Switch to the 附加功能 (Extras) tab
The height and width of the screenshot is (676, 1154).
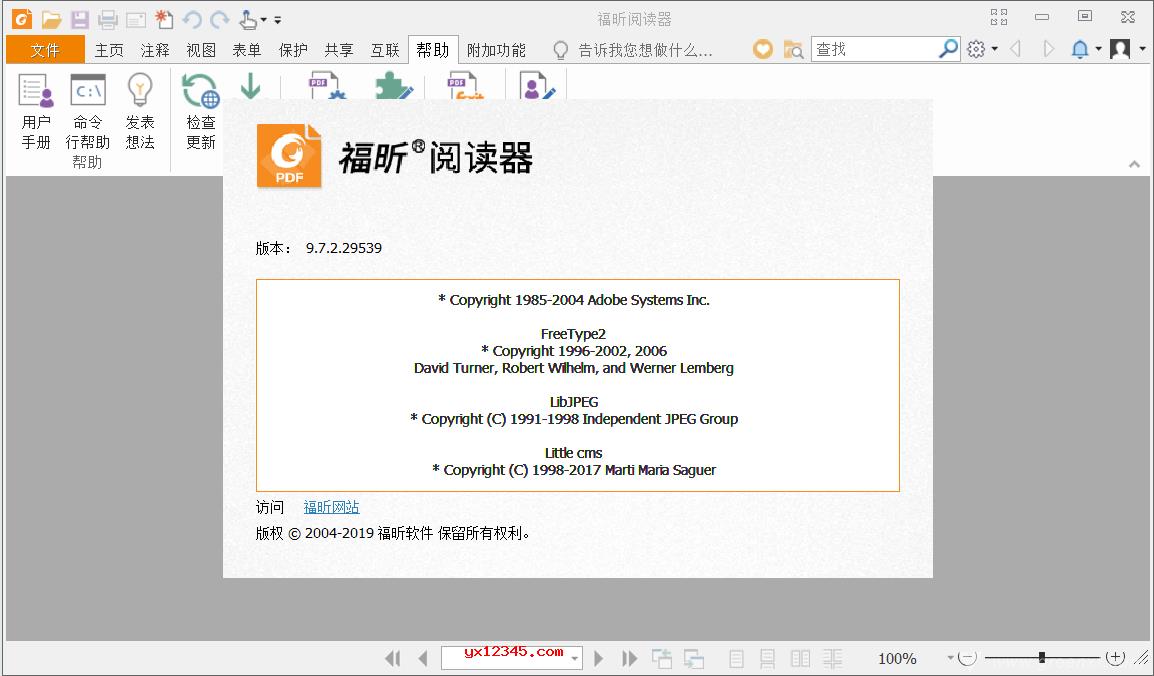[496, 50]
